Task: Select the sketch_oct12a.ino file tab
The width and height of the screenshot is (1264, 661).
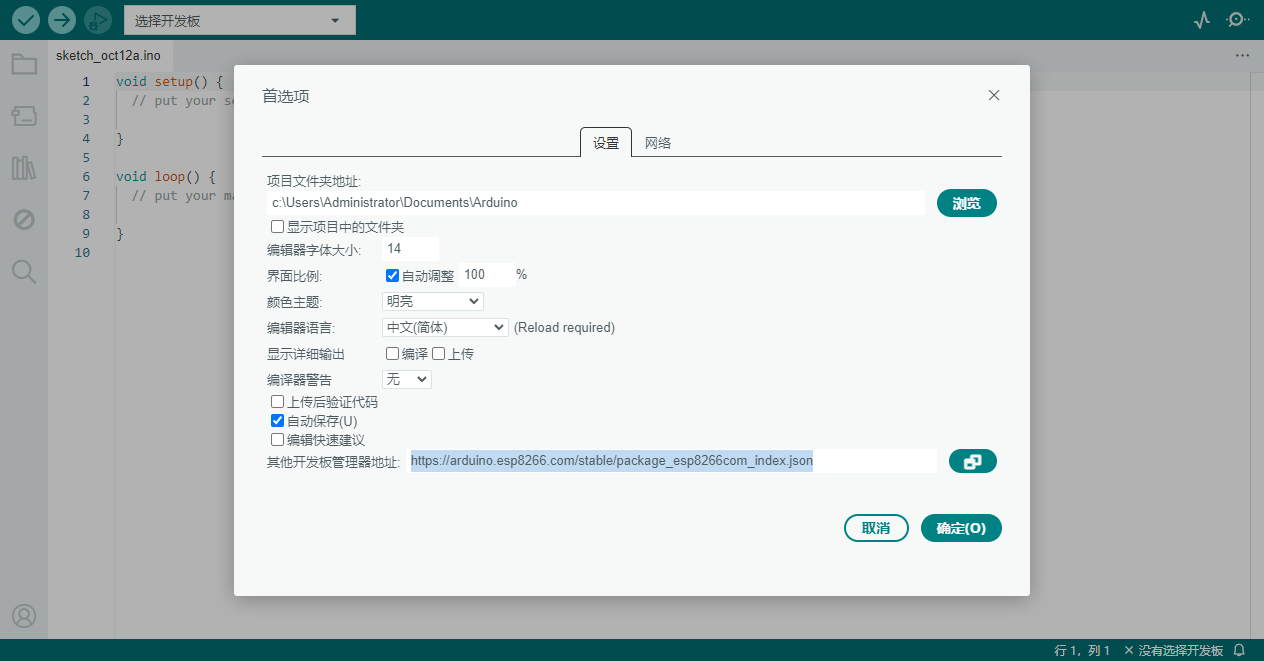Action: (x=110, y=56)
